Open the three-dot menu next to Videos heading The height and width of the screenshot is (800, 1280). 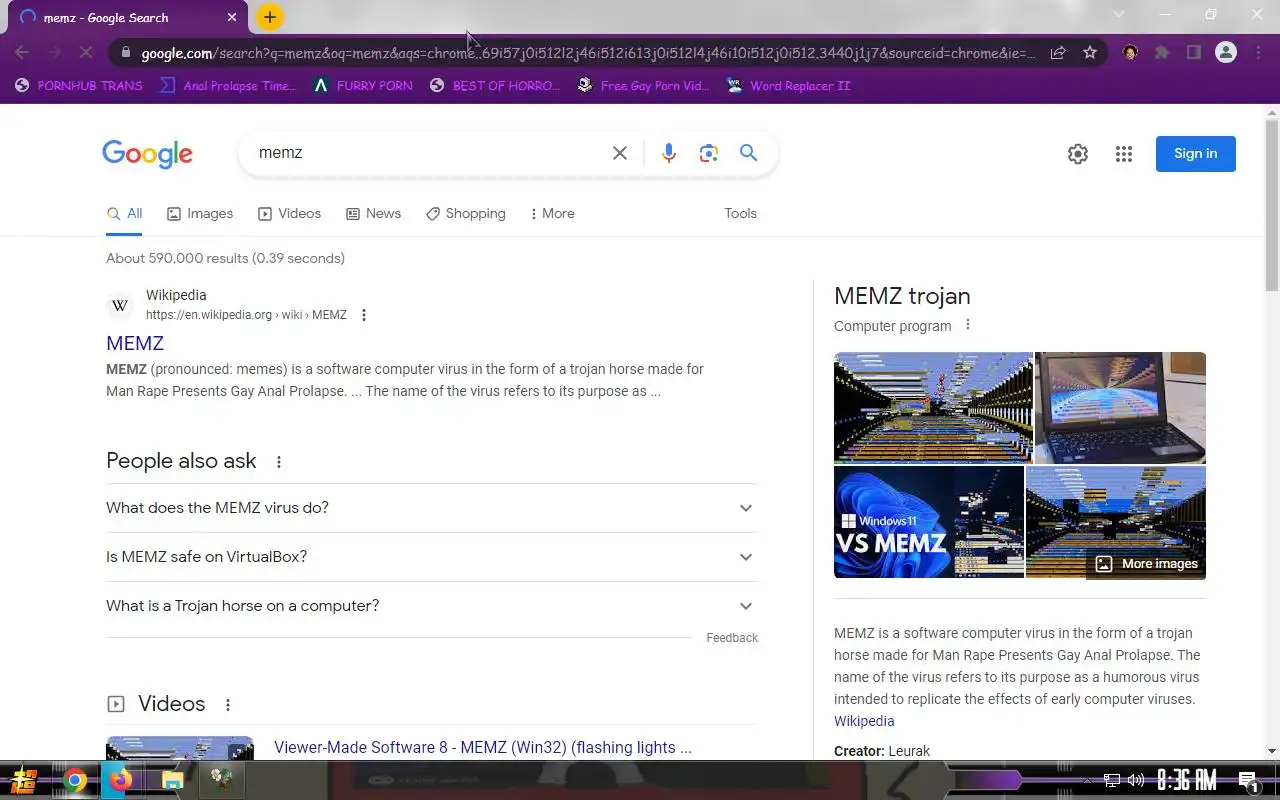[228, 705]
